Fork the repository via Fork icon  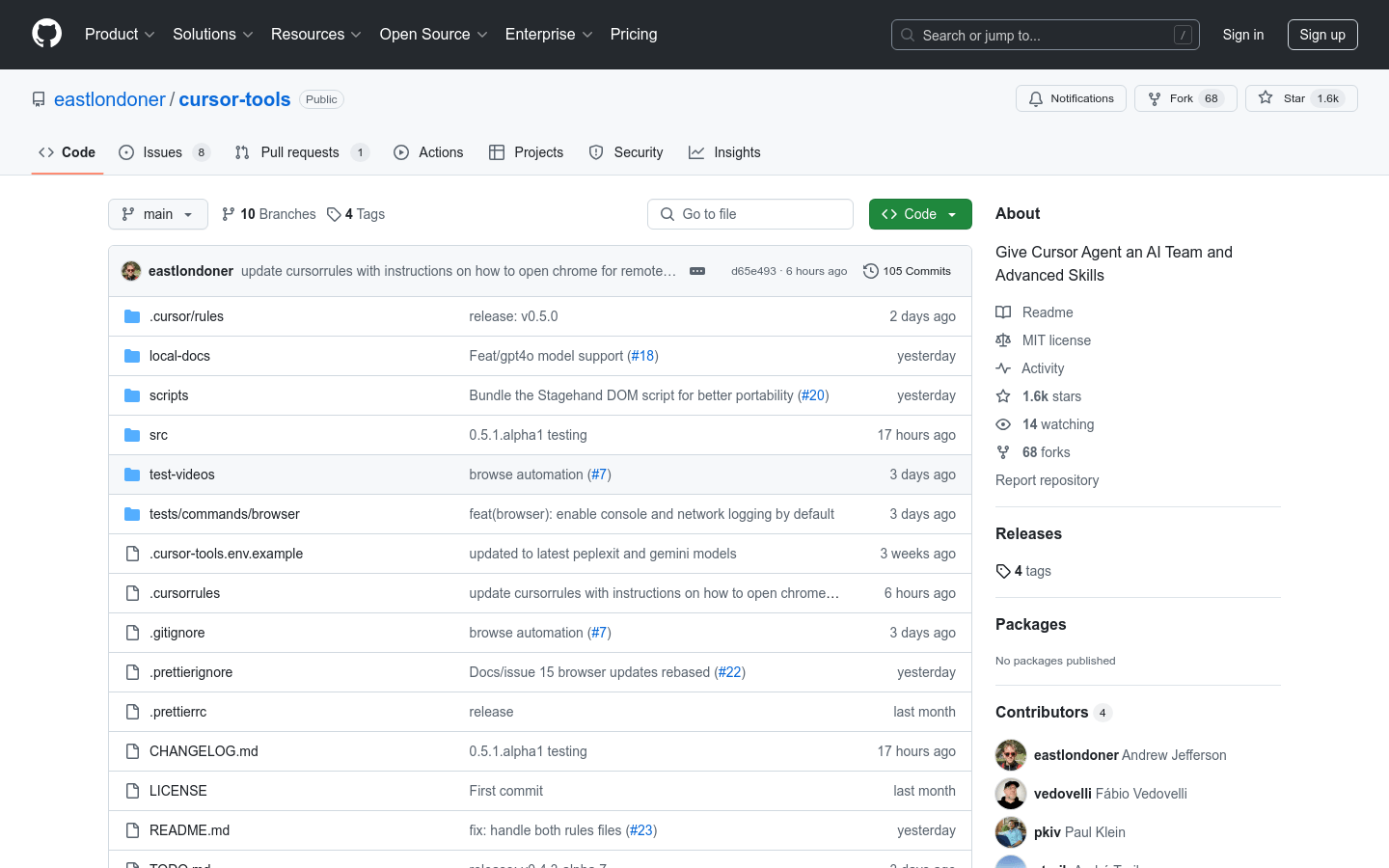pos(1155,98)
